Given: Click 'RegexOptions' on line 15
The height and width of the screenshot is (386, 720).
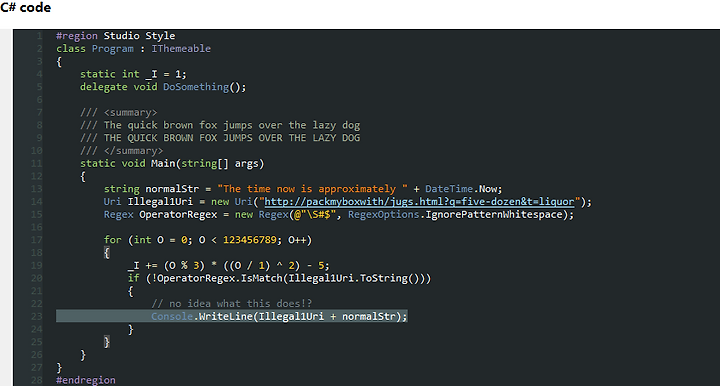Looking at the screenshot, I should (383, 215).
